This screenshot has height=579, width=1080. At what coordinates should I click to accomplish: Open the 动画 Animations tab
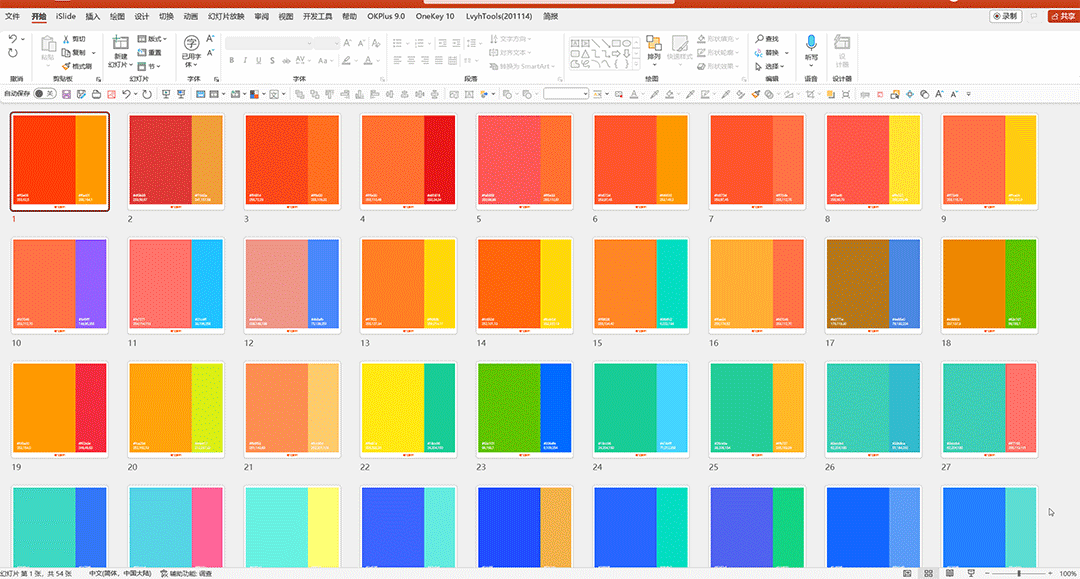(x=191, y=16)
